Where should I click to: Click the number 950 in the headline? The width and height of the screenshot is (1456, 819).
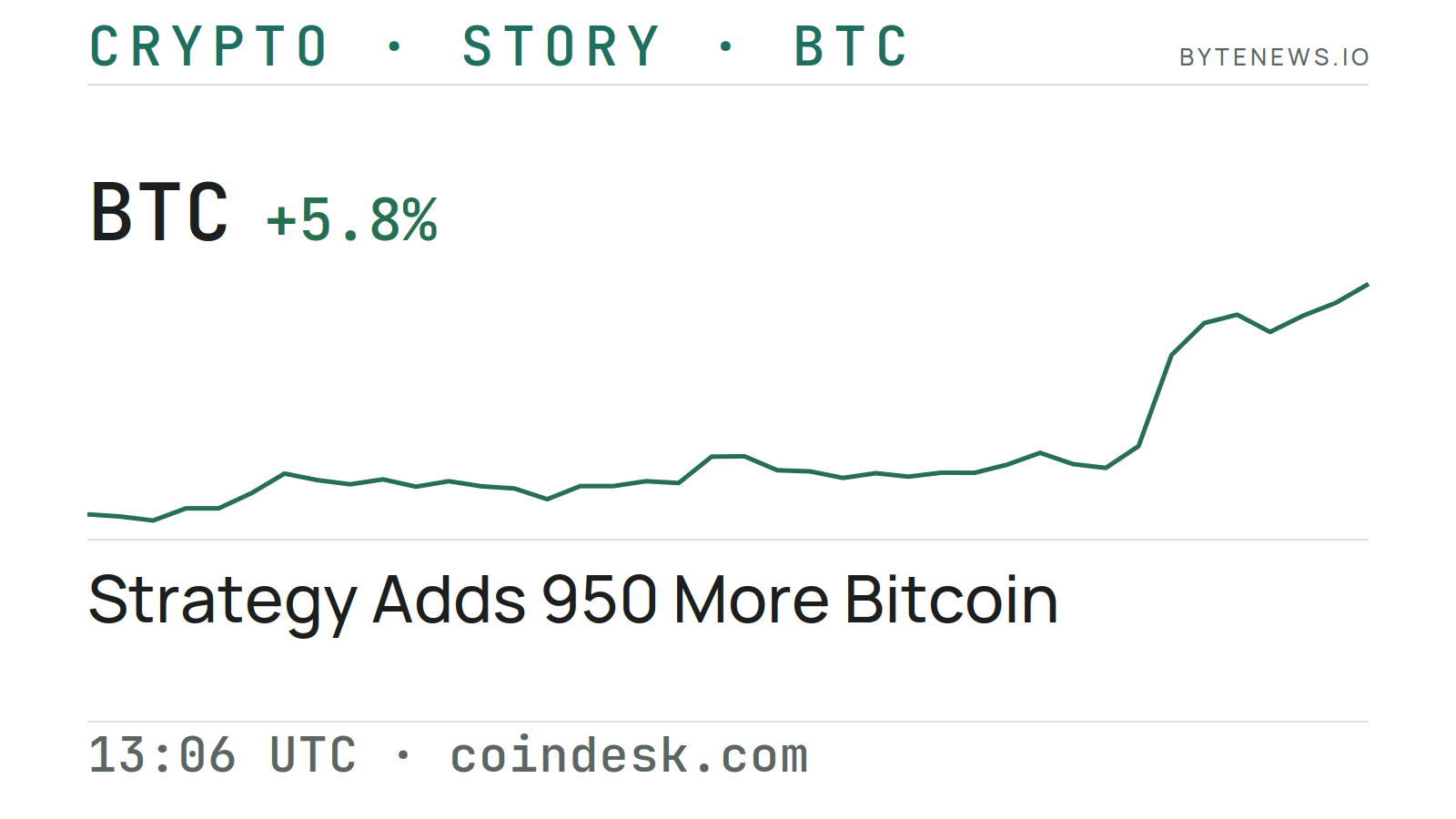tap(600, 601)
